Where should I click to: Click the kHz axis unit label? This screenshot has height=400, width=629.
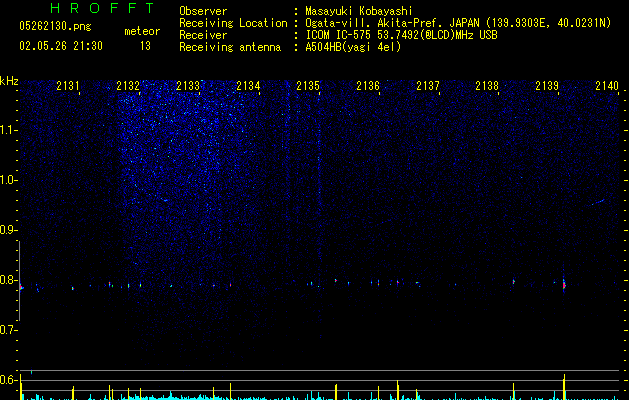pyautogui.click(x=9, y=81)
